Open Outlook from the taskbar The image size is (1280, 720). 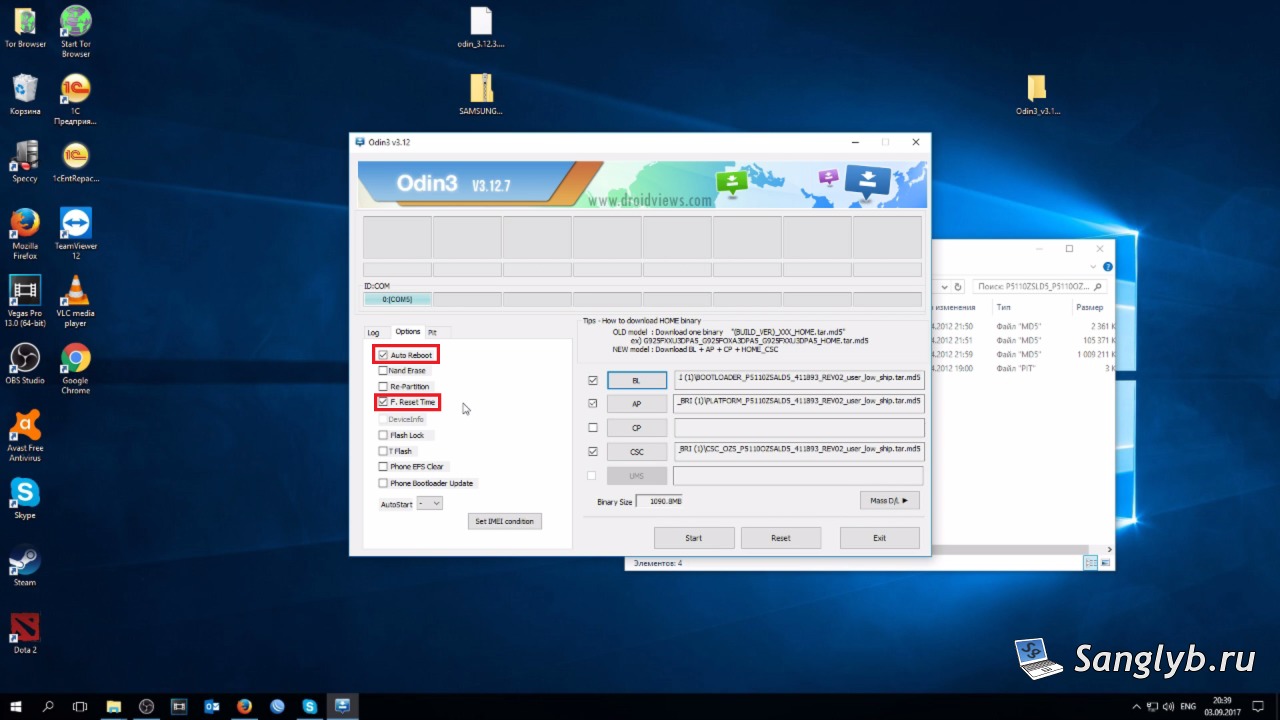coord(211,706)
